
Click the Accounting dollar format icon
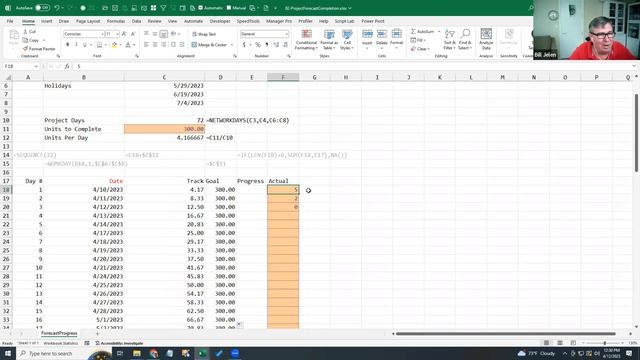pyautogui.click(x=244, y=45)
